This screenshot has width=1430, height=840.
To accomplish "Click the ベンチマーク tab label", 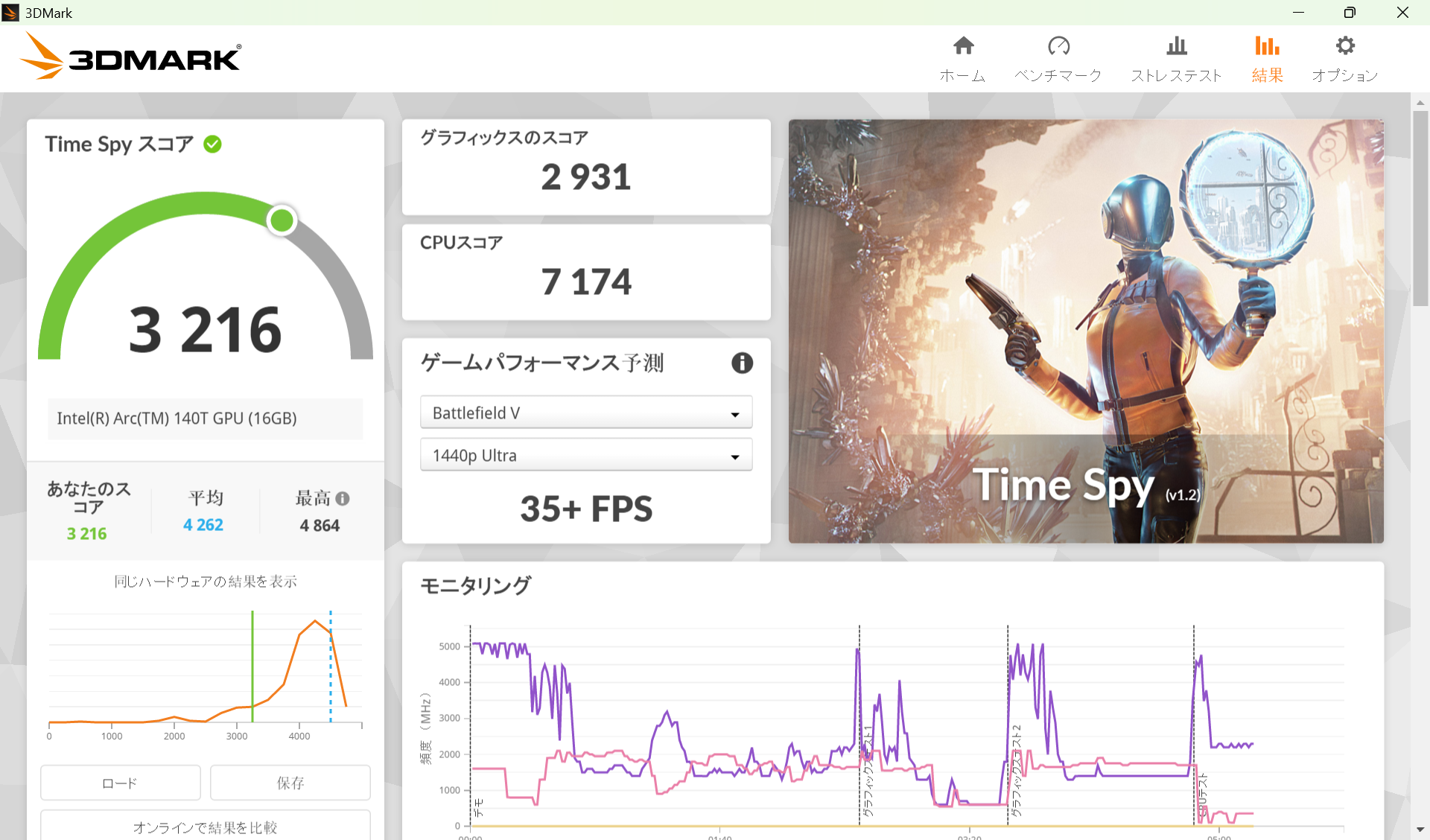I will coord(1058,75).
